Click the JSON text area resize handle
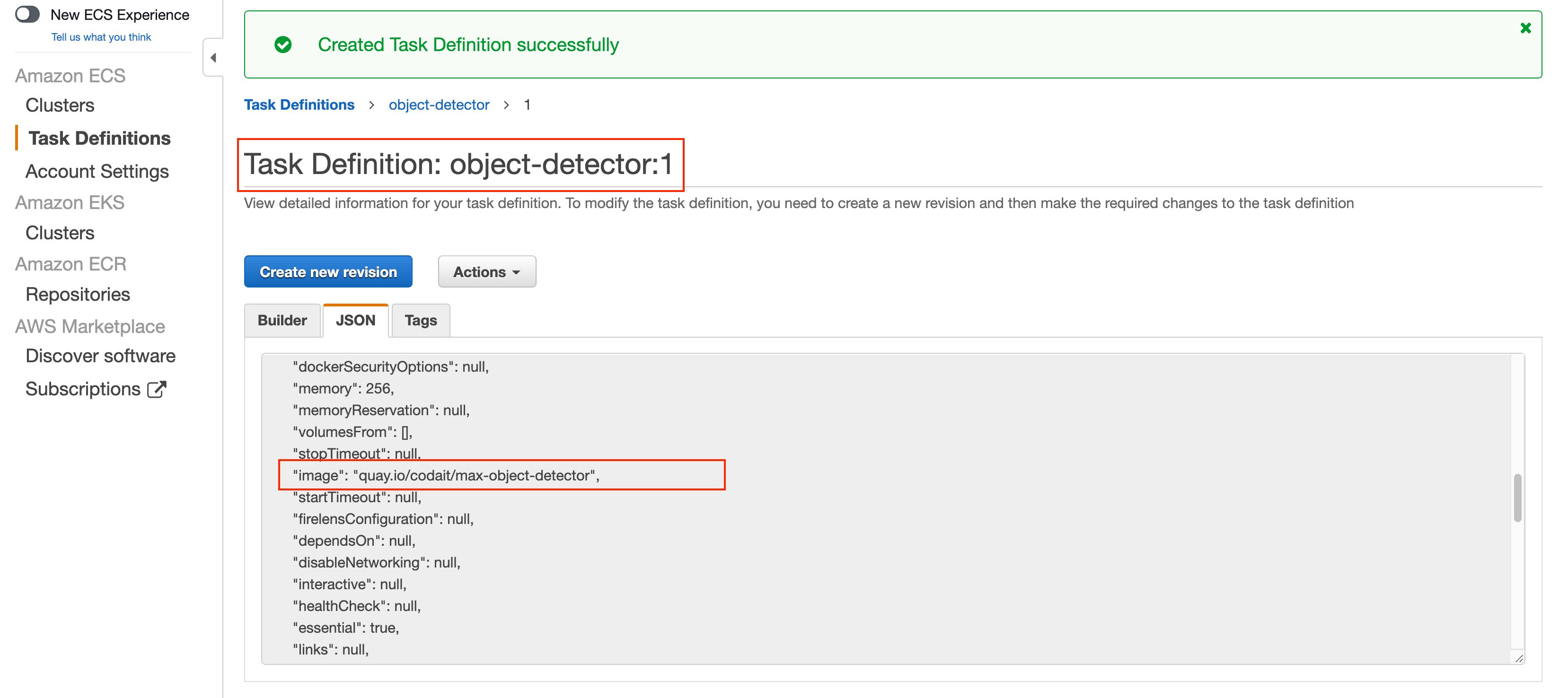This screenshot has height=698, width=1568. [1519, 658]
